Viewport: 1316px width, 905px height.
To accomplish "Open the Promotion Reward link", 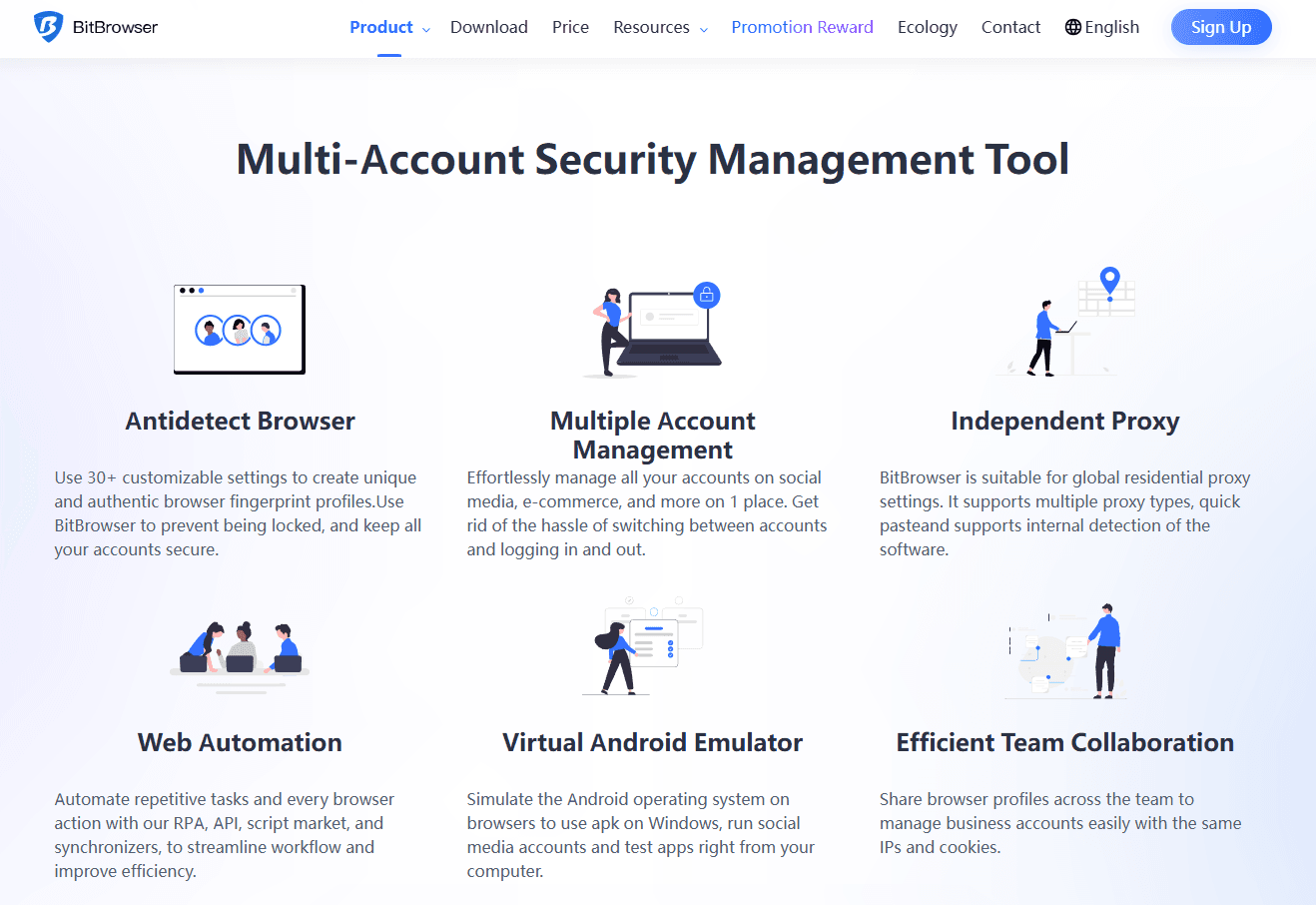I will [802, 27].
